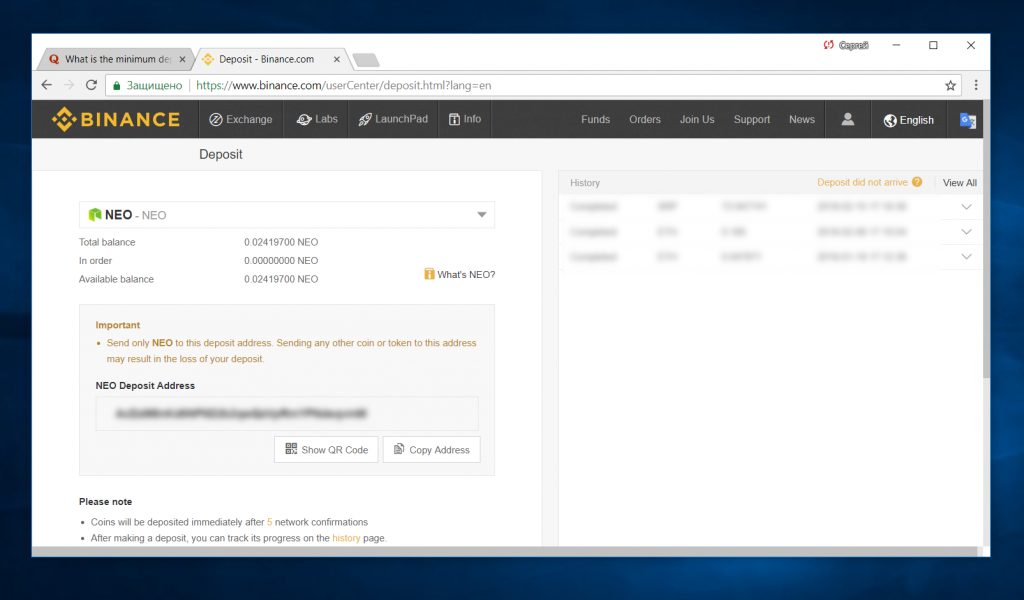Expand the first history row chevron
Screen dimensions: 1024x600
click(x=967, y=207)
